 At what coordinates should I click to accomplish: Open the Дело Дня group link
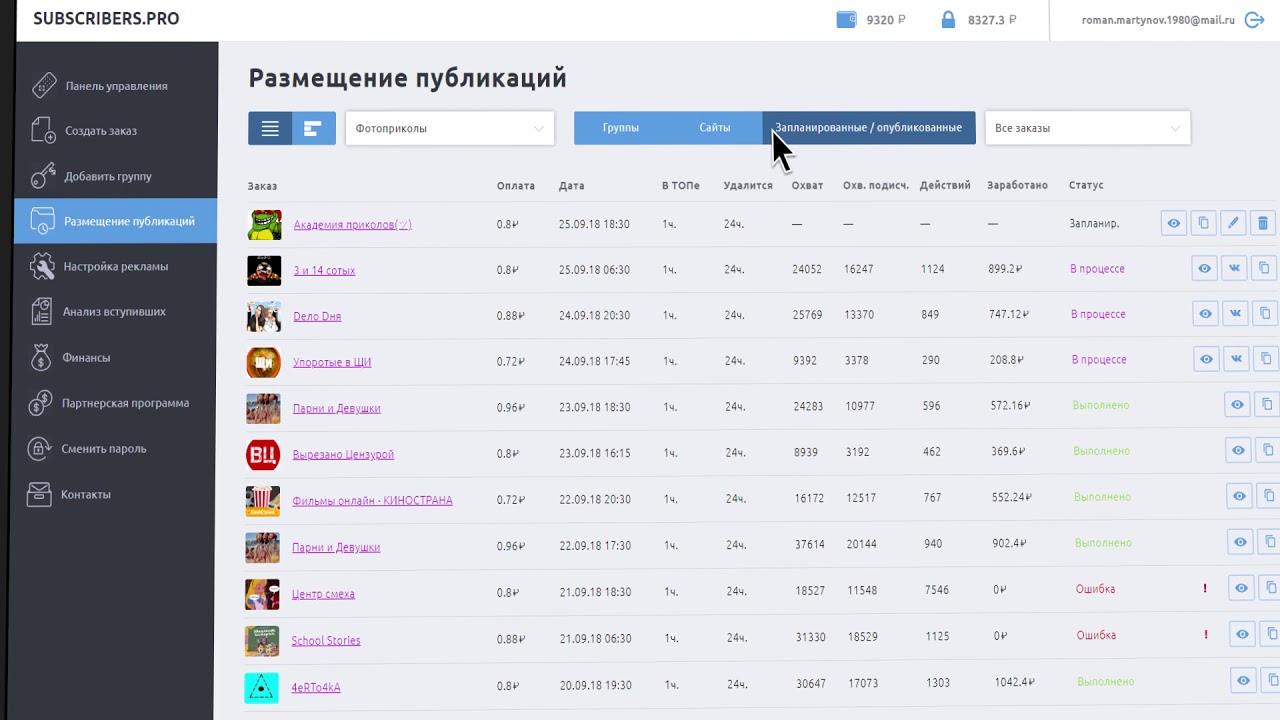[317, 316]
